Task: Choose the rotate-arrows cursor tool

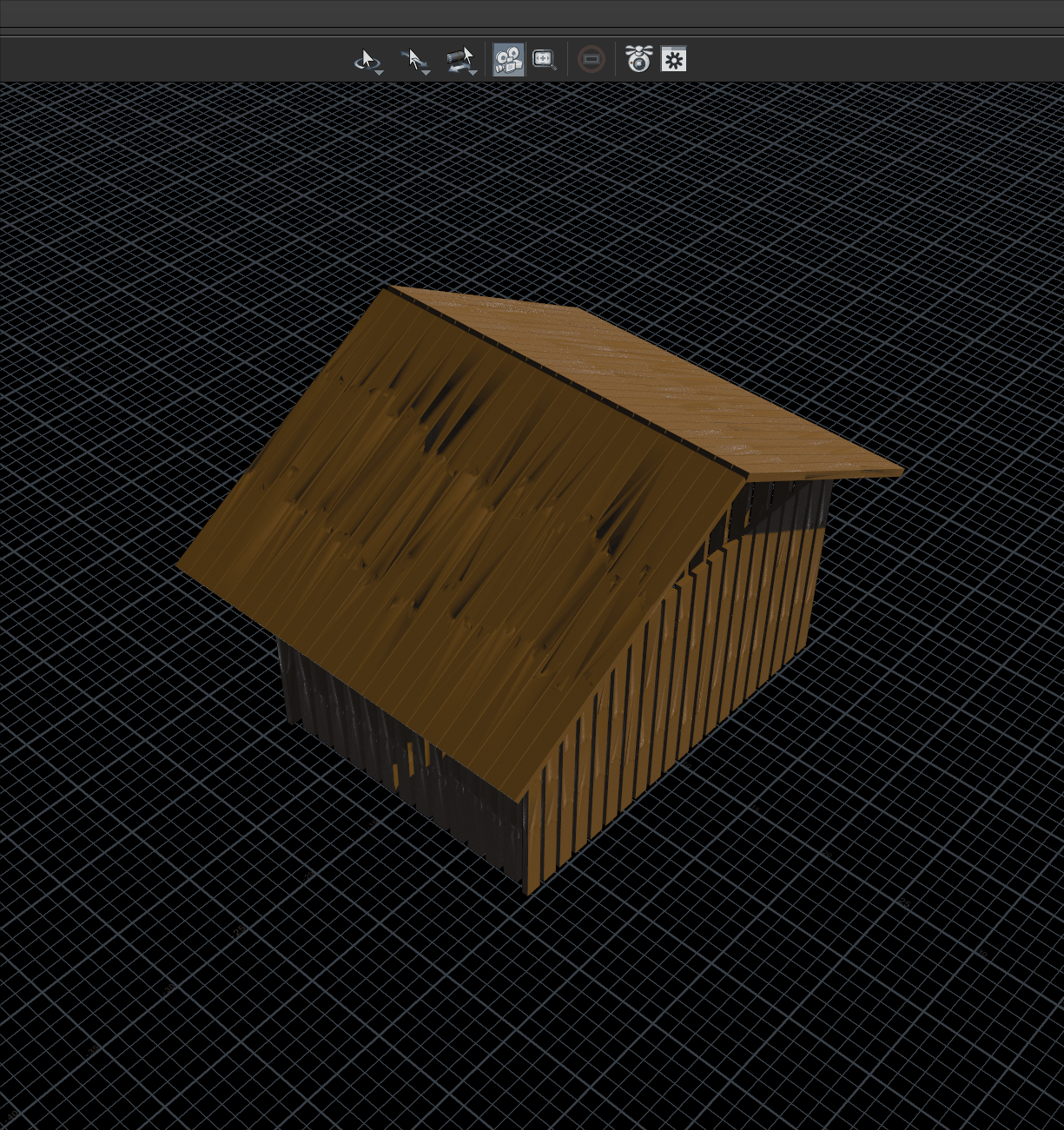Action: click(415, 61)
